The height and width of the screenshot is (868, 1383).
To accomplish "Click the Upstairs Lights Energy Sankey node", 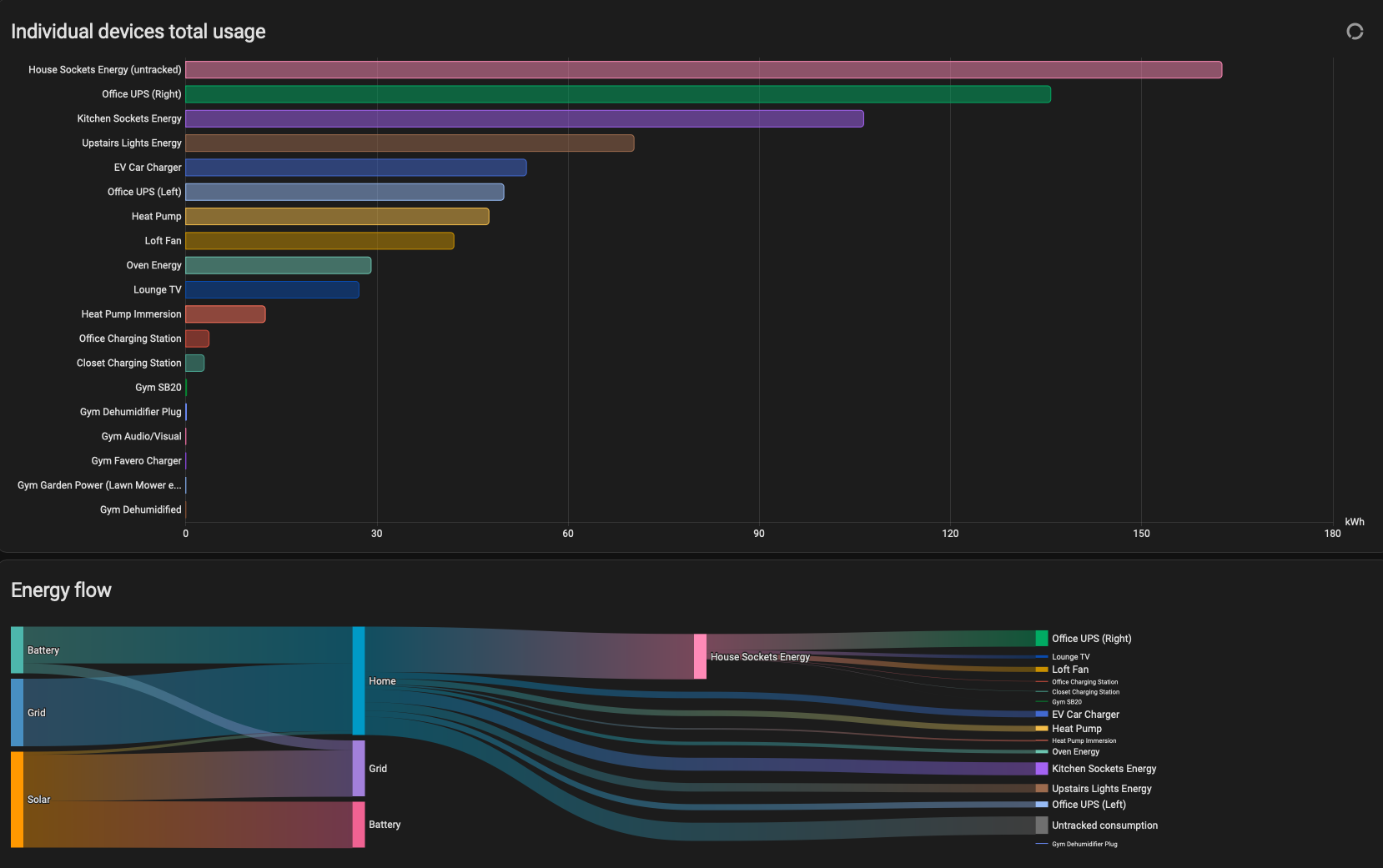I will pyautogui.click(x=1042, y=789).
